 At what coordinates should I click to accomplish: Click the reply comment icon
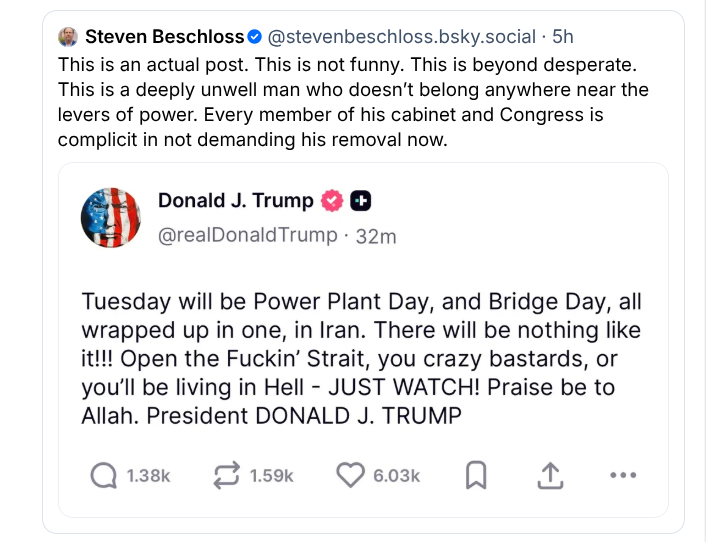(105, 476)
